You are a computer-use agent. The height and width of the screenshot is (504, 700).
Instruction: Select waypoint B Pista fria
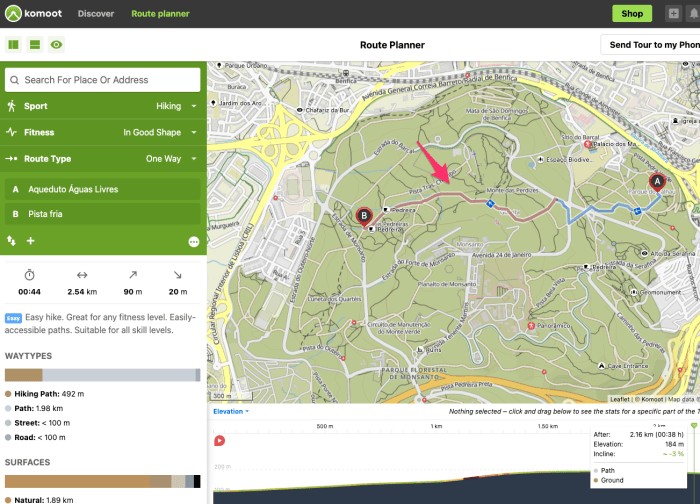(103, 214)
